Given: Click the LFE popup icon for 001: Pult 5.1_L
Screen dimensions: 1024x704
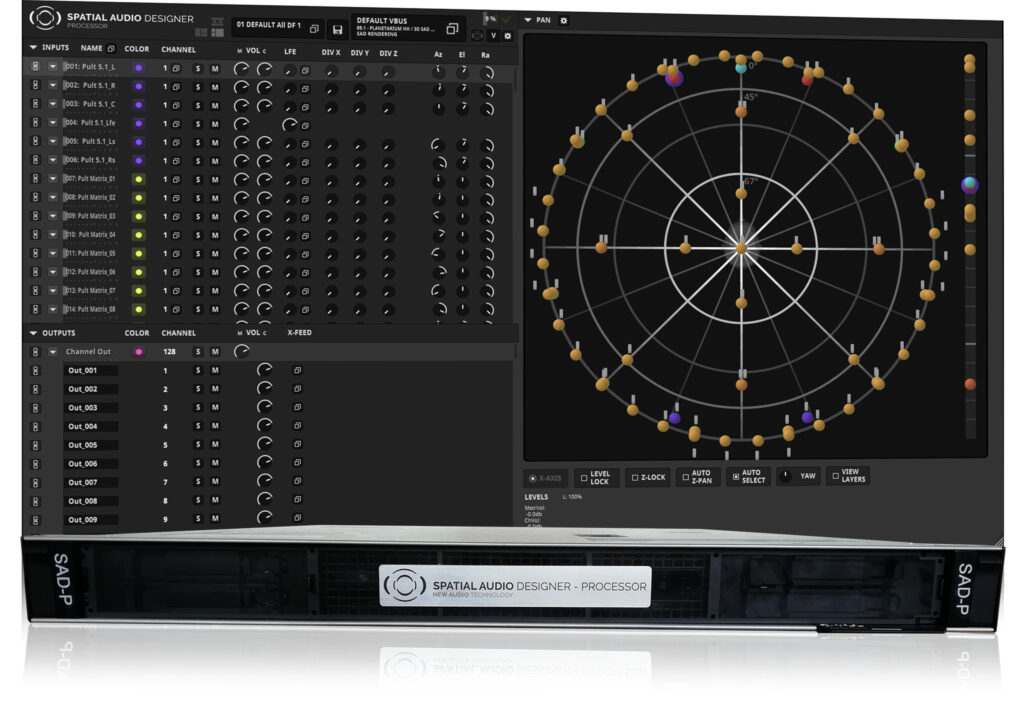Looking at the screenshot, I should click(305, 70).
